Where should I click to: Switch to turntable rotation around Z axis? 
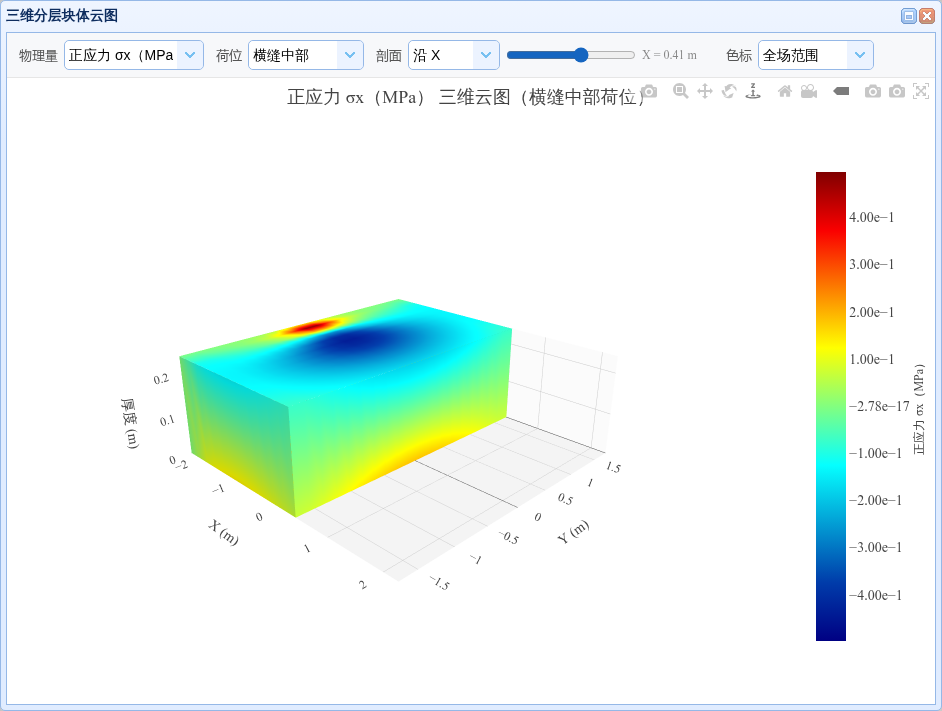tap(753, 91)
